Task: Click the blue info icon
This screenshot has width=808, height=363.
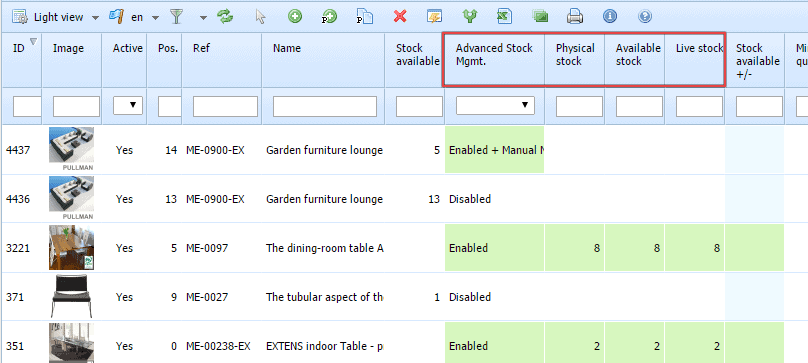Action: [x=610, y=17]
